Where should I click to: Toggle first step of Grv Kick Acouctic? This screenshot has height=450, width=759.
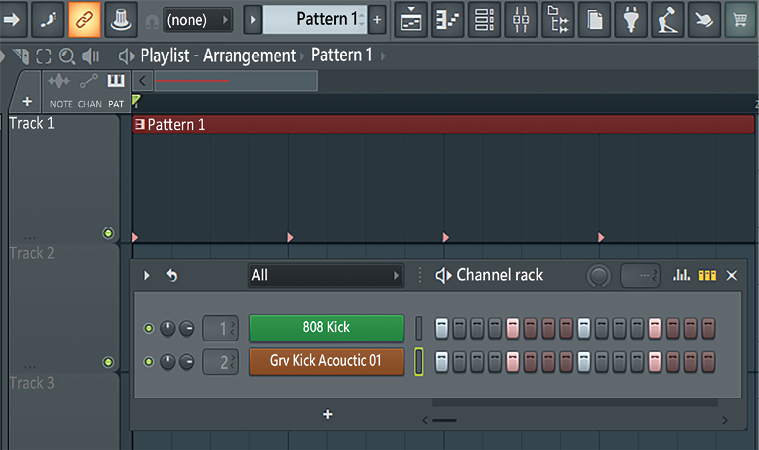tap(441, 361)
